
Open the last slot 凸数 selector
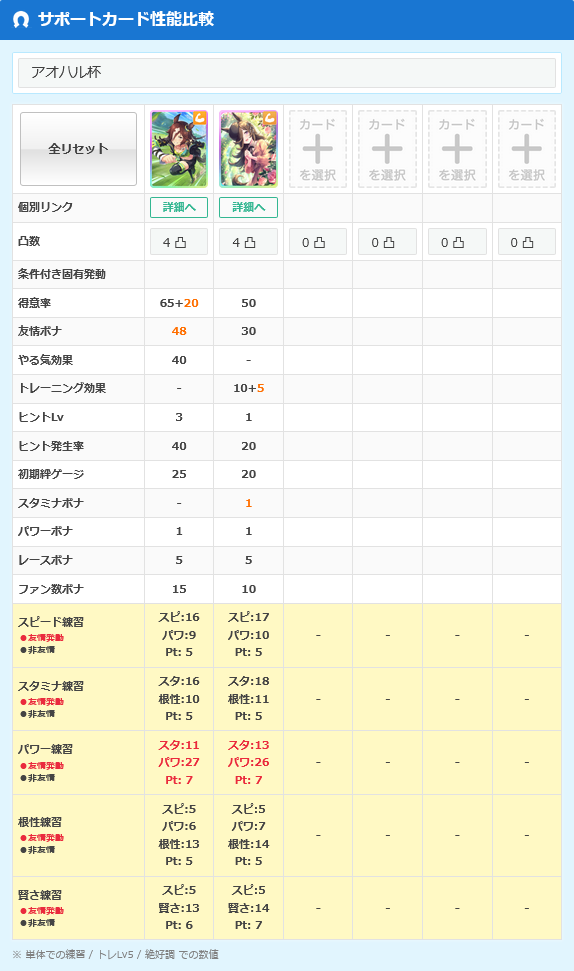[526, 242]
